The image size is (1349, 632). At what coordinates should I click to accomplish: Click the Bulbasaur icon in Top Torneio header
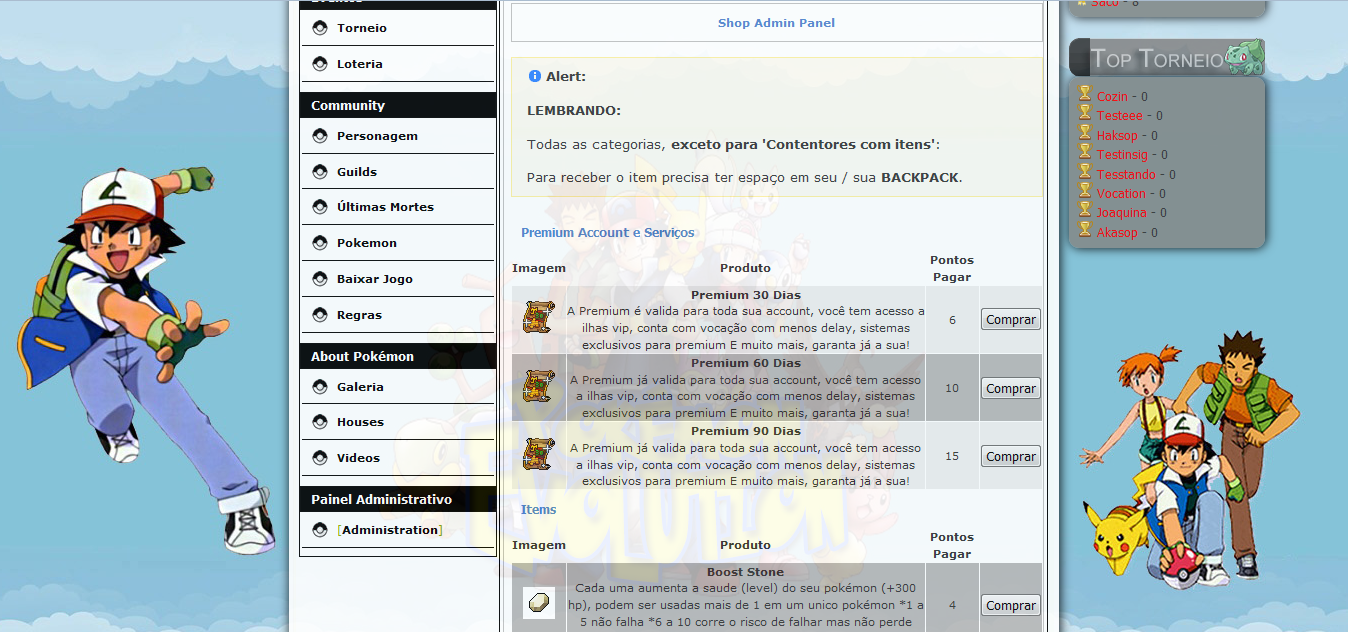(x=1245, y=57)
